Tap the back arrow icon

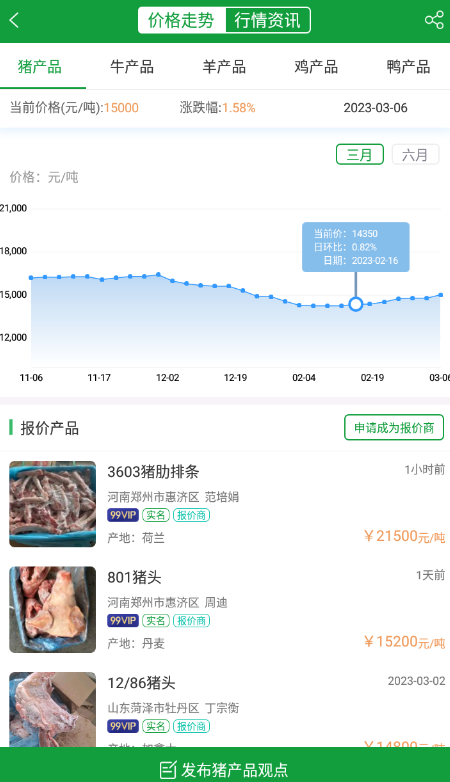[14, 20]
